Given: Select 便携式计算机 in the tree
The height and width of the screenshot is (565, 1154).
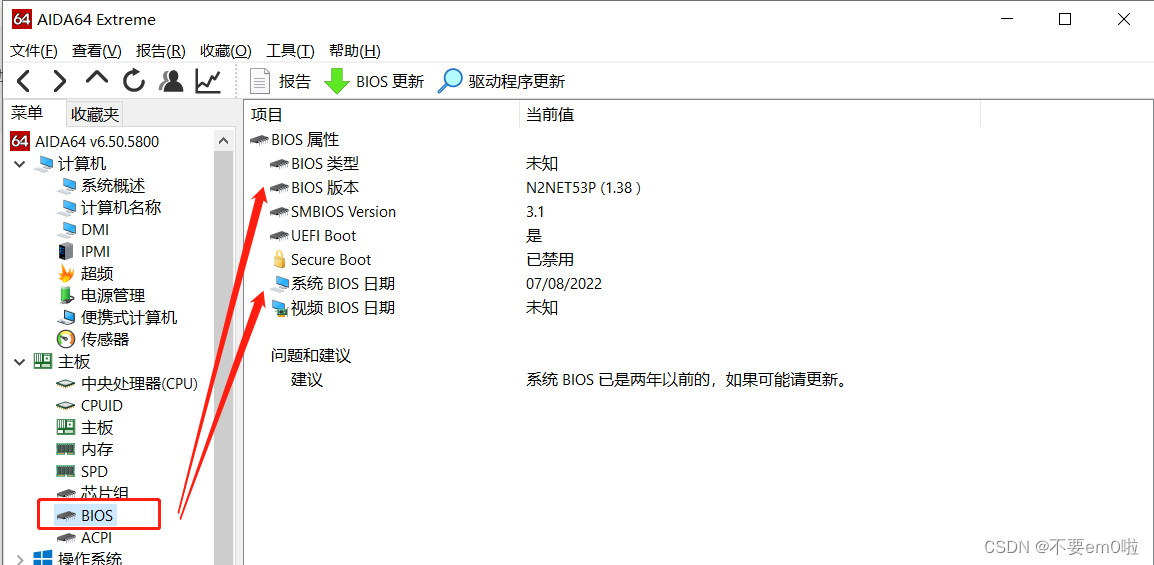Looking at the screenshot, I should (118, 318).
